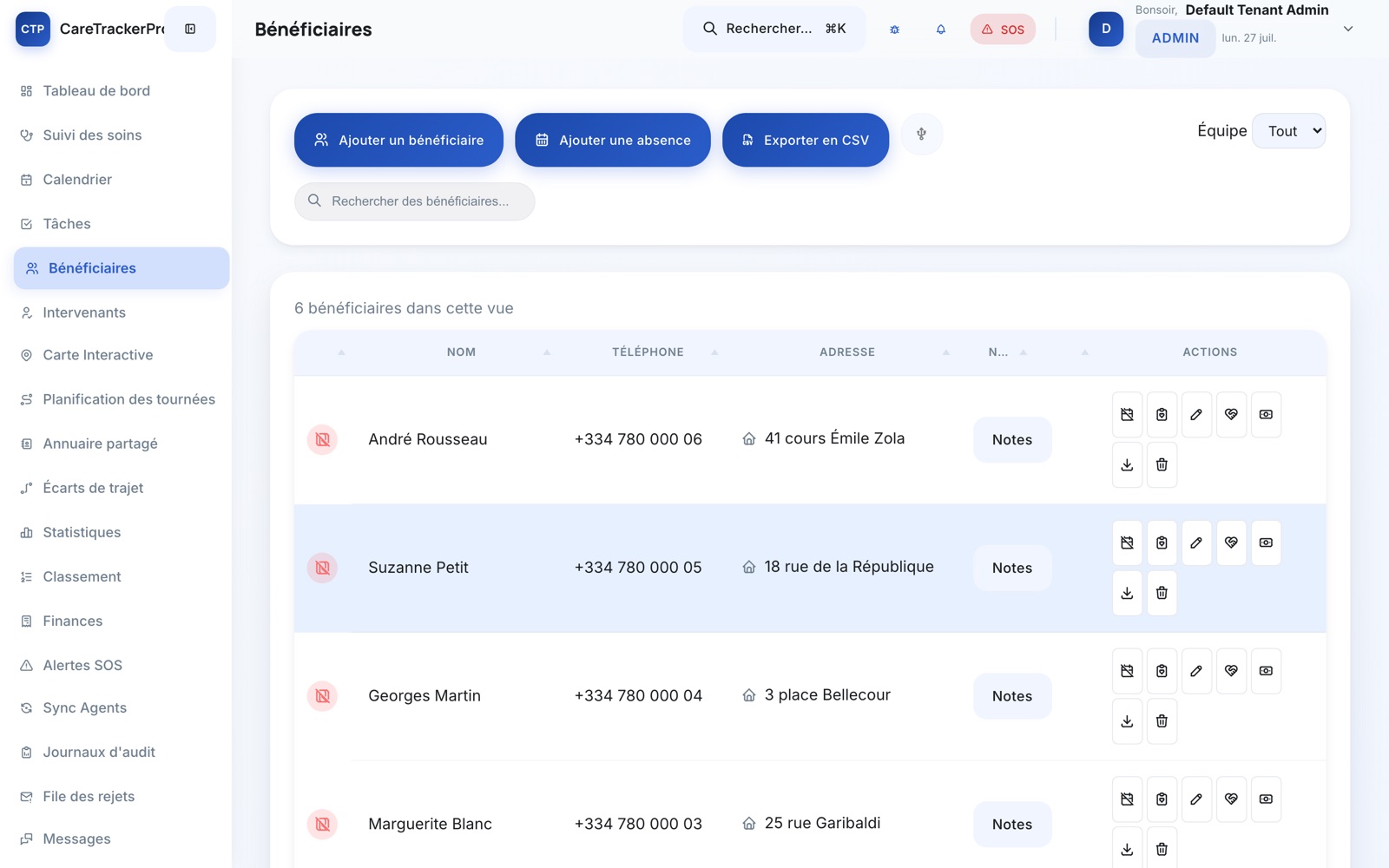The image size is (1389, 868).
Task: Click Suzanne Petit's red status icon
Action: click(x=322, y=568)
